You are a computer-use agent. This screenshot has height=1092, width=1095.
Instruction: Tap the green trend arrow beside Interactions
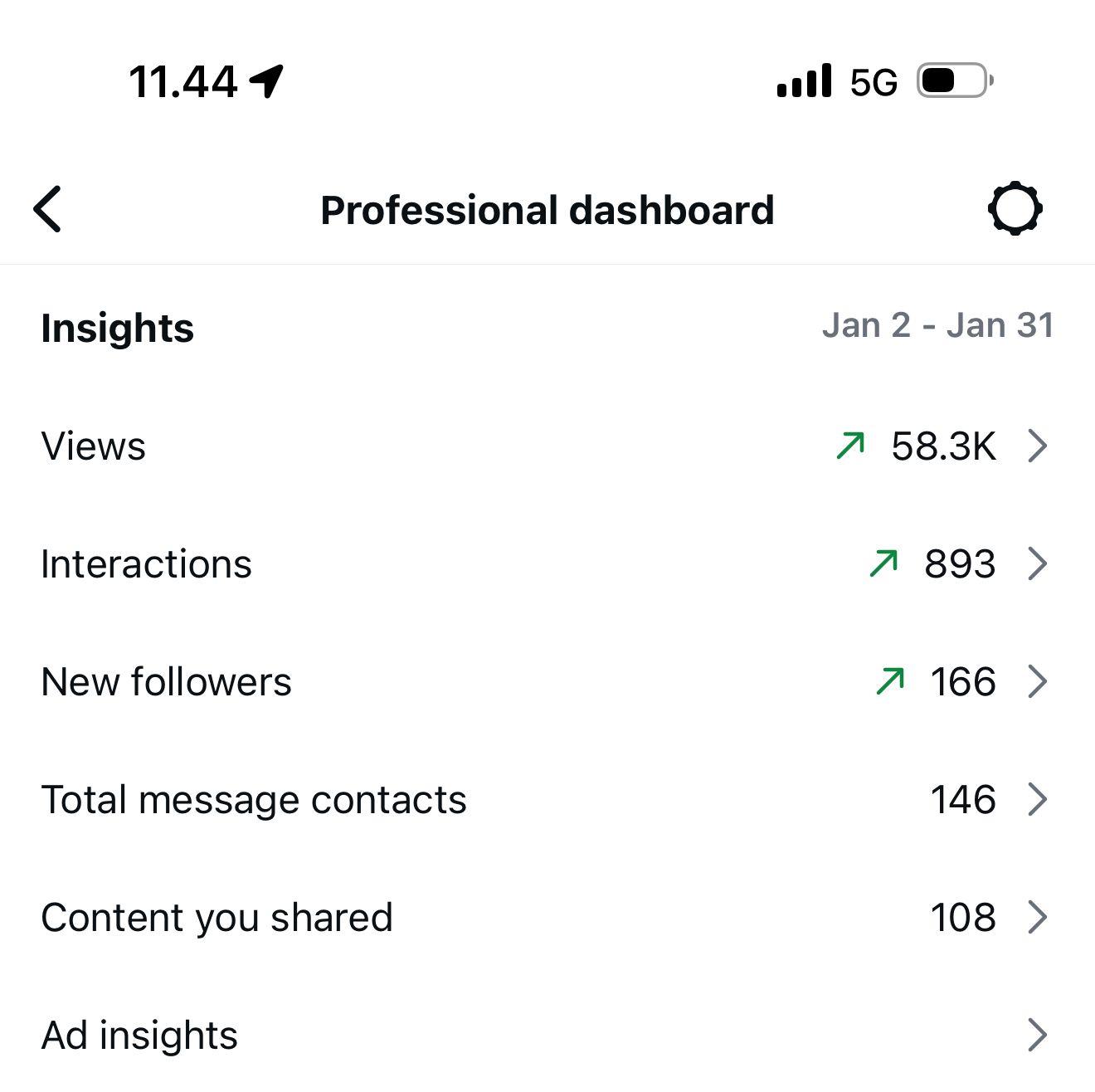(883, 563)
